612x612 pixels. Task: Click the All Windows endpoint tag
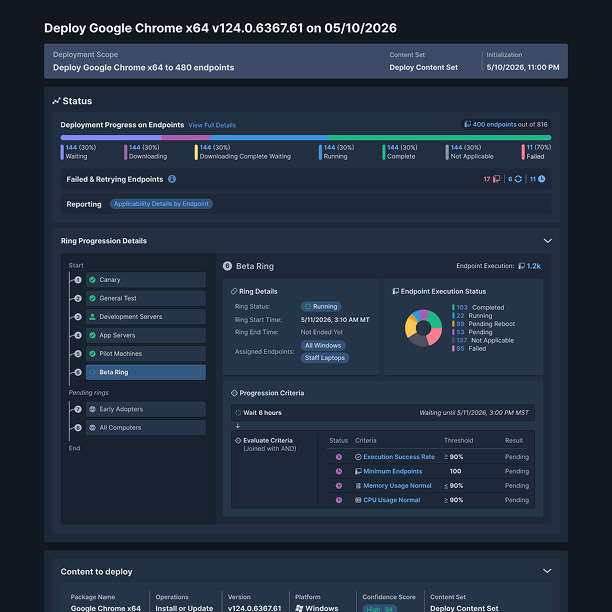click(323, 345)
